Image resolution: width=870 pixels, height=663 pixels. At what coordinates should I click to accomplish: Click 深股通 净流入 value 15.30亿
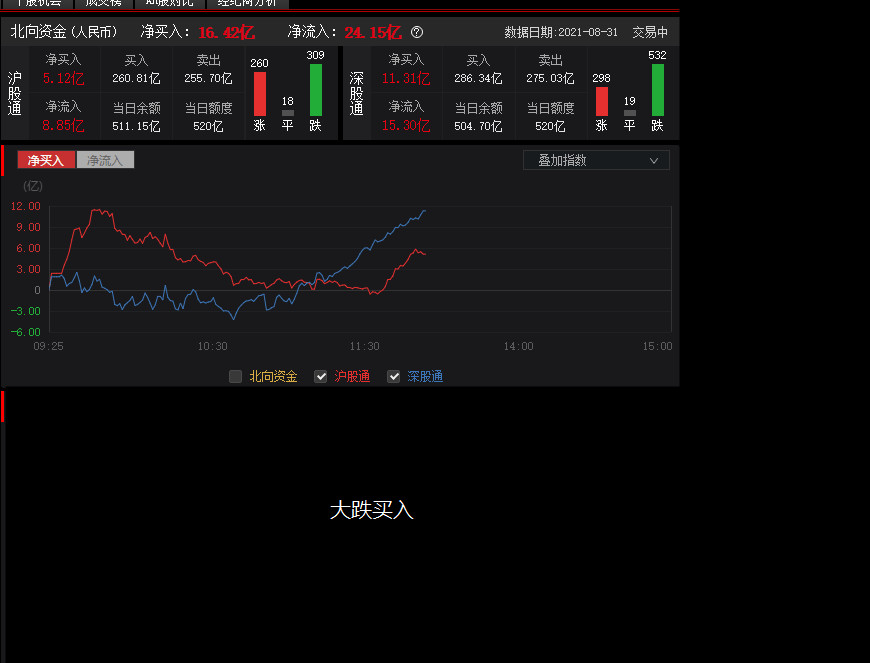click(406, 125)
